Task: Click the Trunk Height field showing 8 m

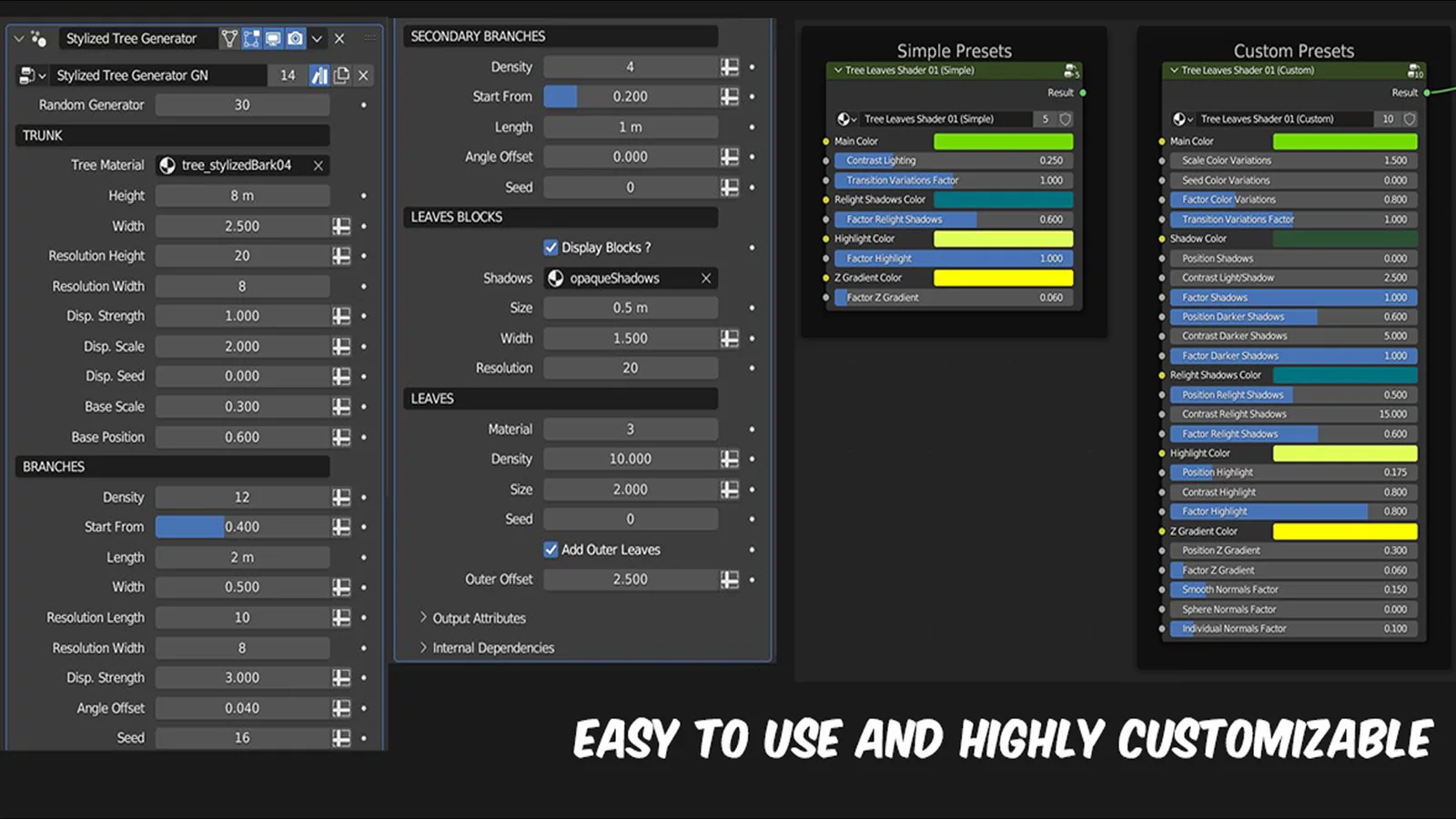Action: tap(242, 195)
